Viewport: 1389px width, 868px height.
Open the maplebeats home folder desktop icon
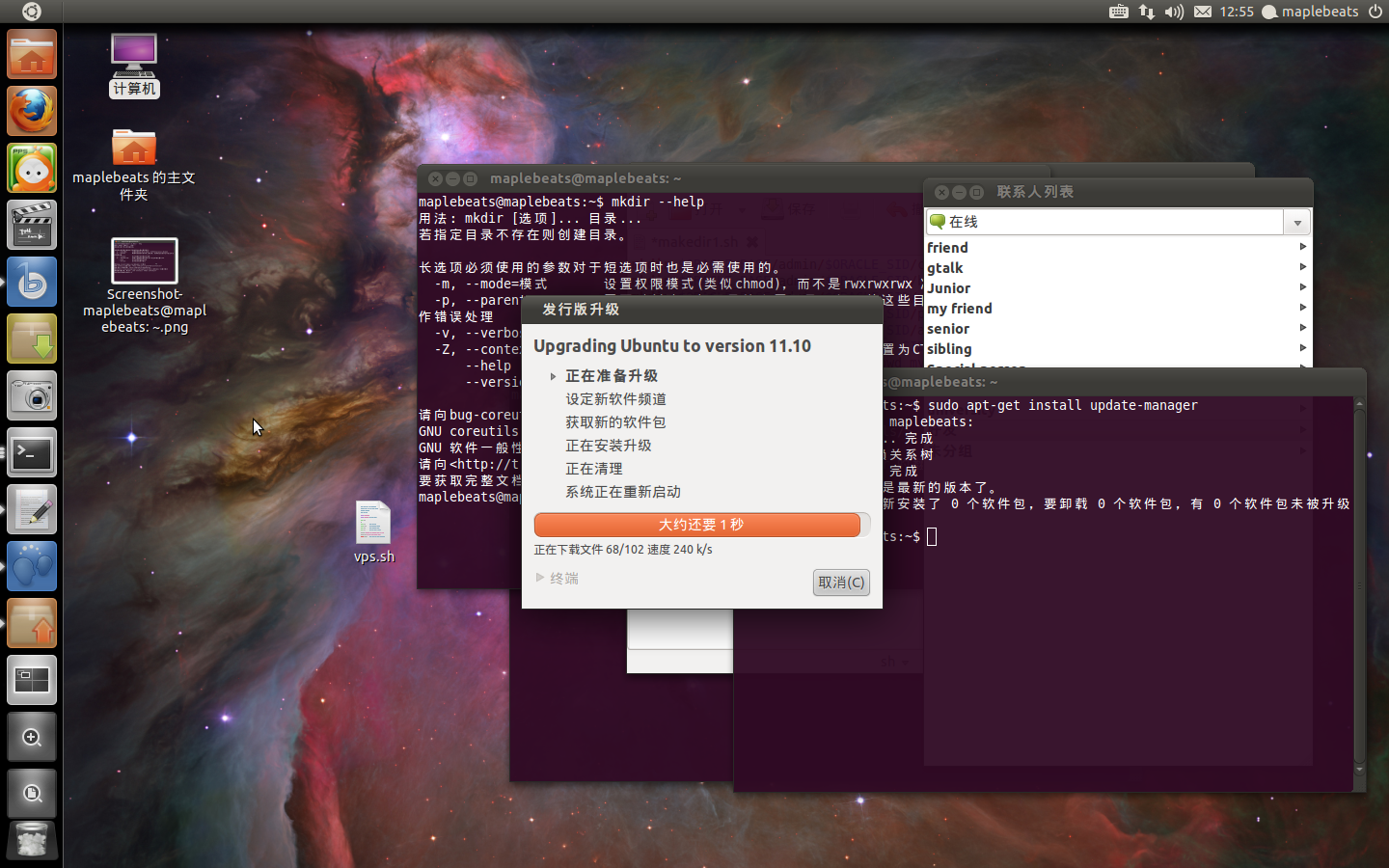(x=134, y=165)
